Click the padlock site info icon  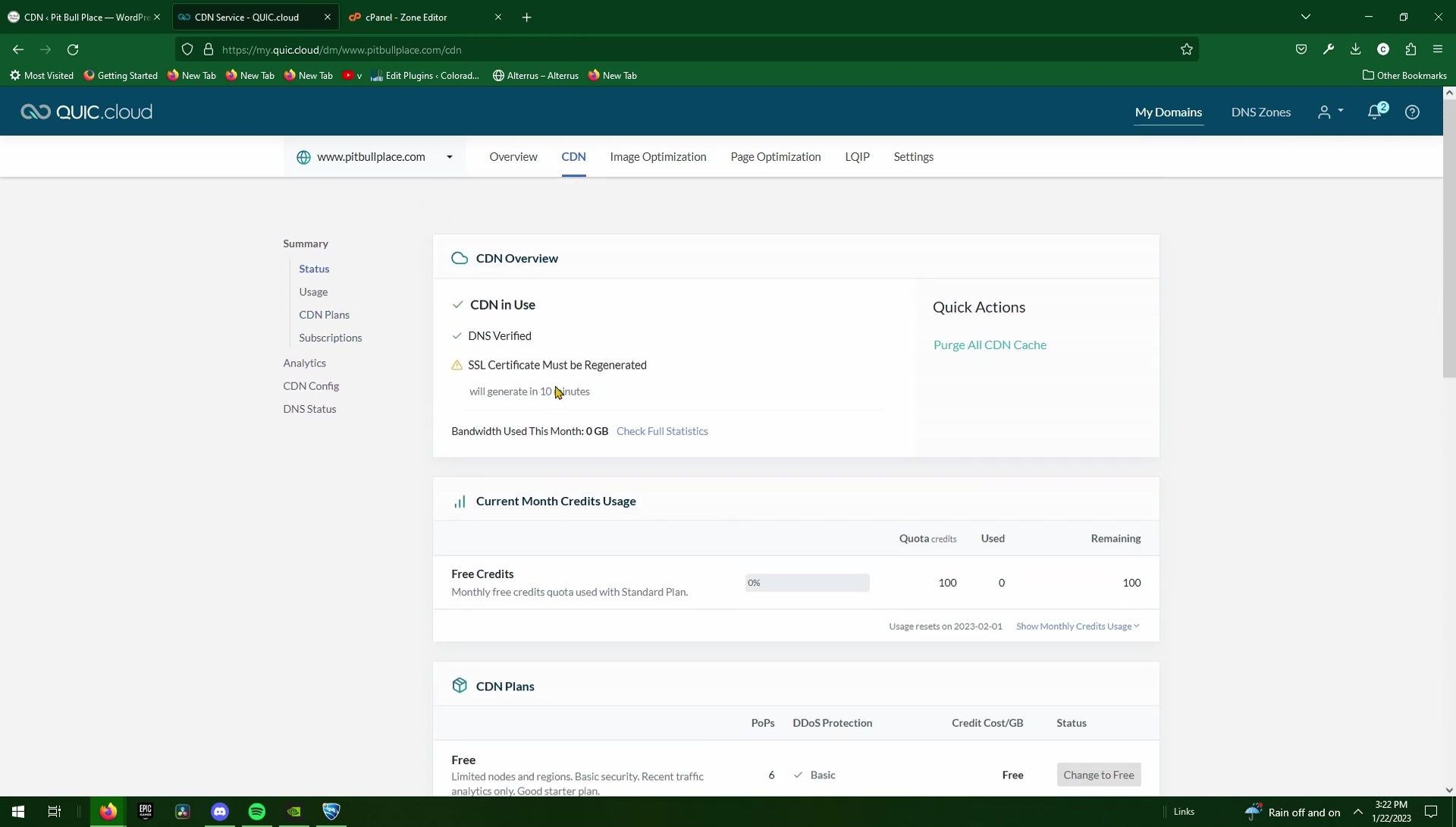[209, 49]
